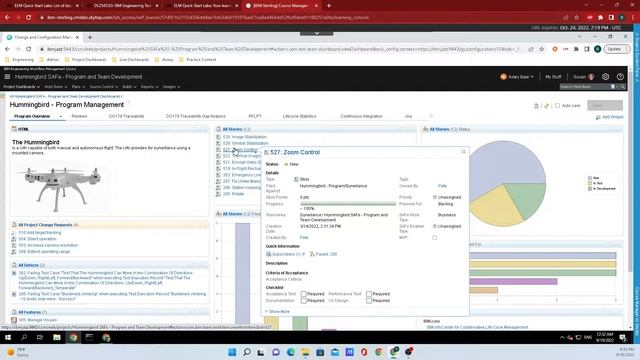Click the Save dashboard button

605,106
